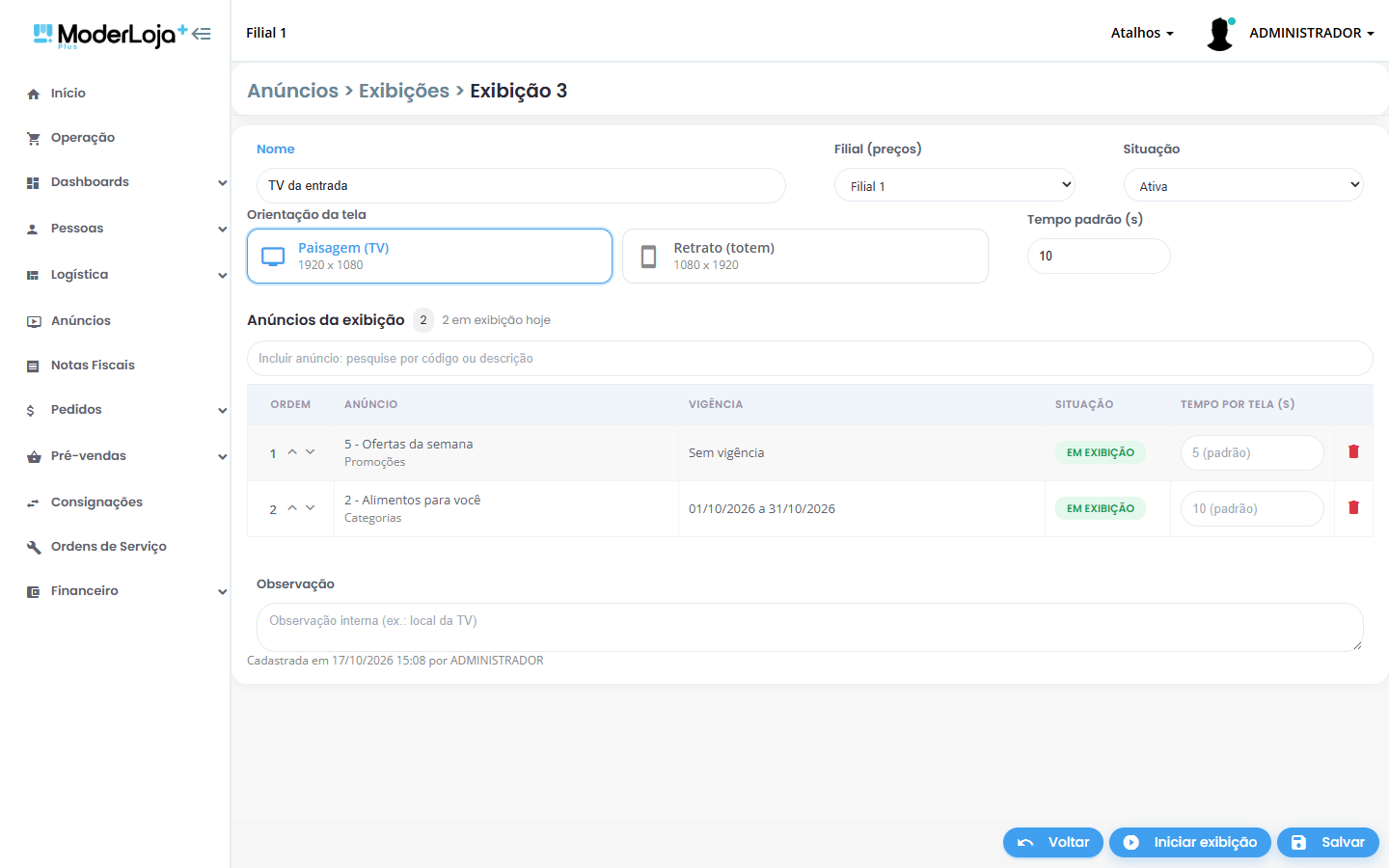Click the Tempo padrão (s) field
Image resolution: width=1389 pixels, height=868 pixels.
pyautogui.click(x=1099, y=256)
